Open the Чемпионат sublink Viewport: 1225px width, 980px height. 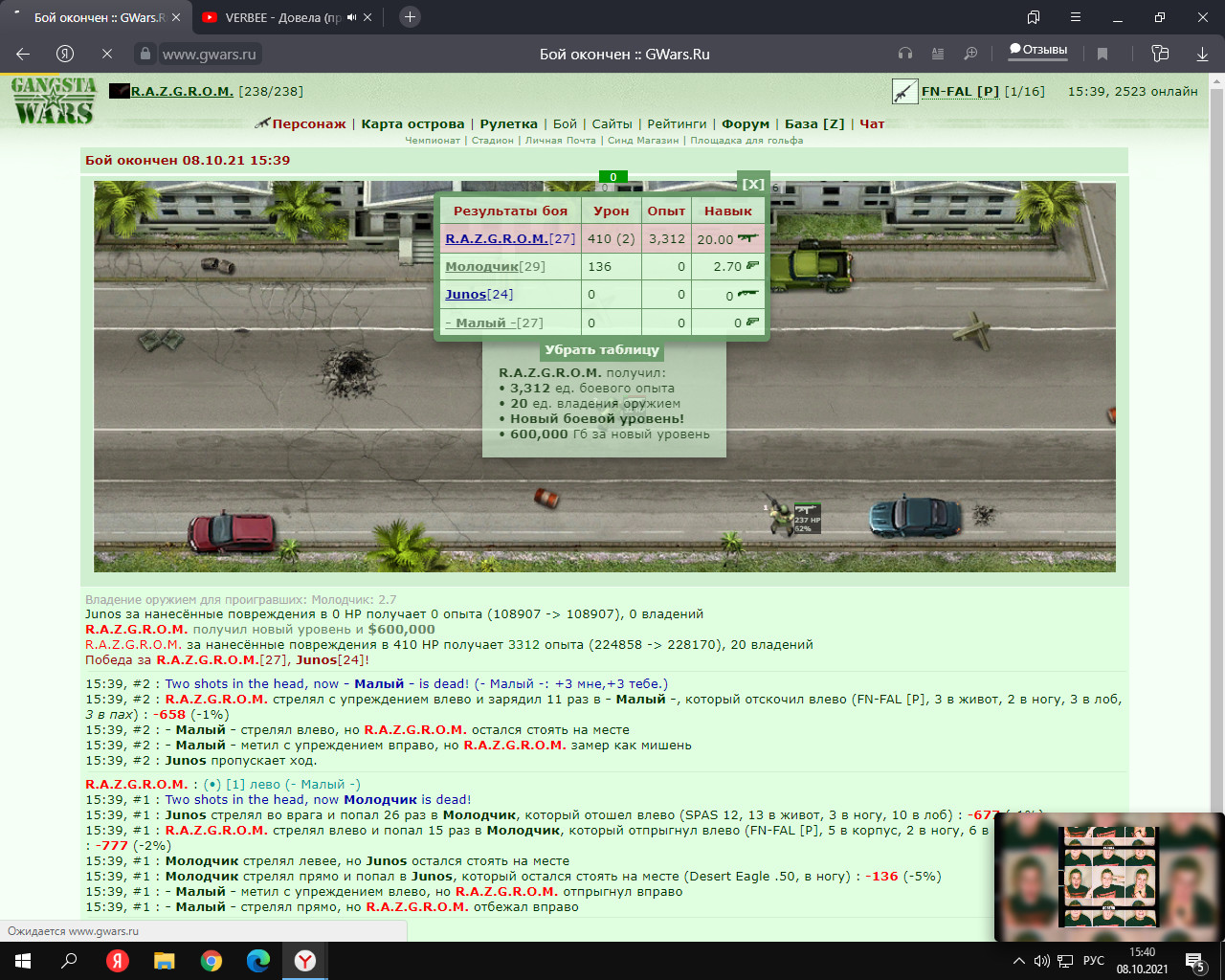click(433, 141)
